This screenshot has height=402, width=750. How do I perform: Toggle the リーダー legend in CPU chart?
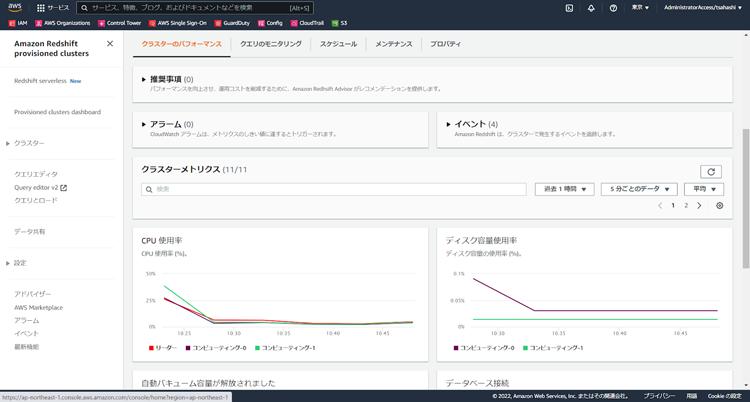(163, 348)
